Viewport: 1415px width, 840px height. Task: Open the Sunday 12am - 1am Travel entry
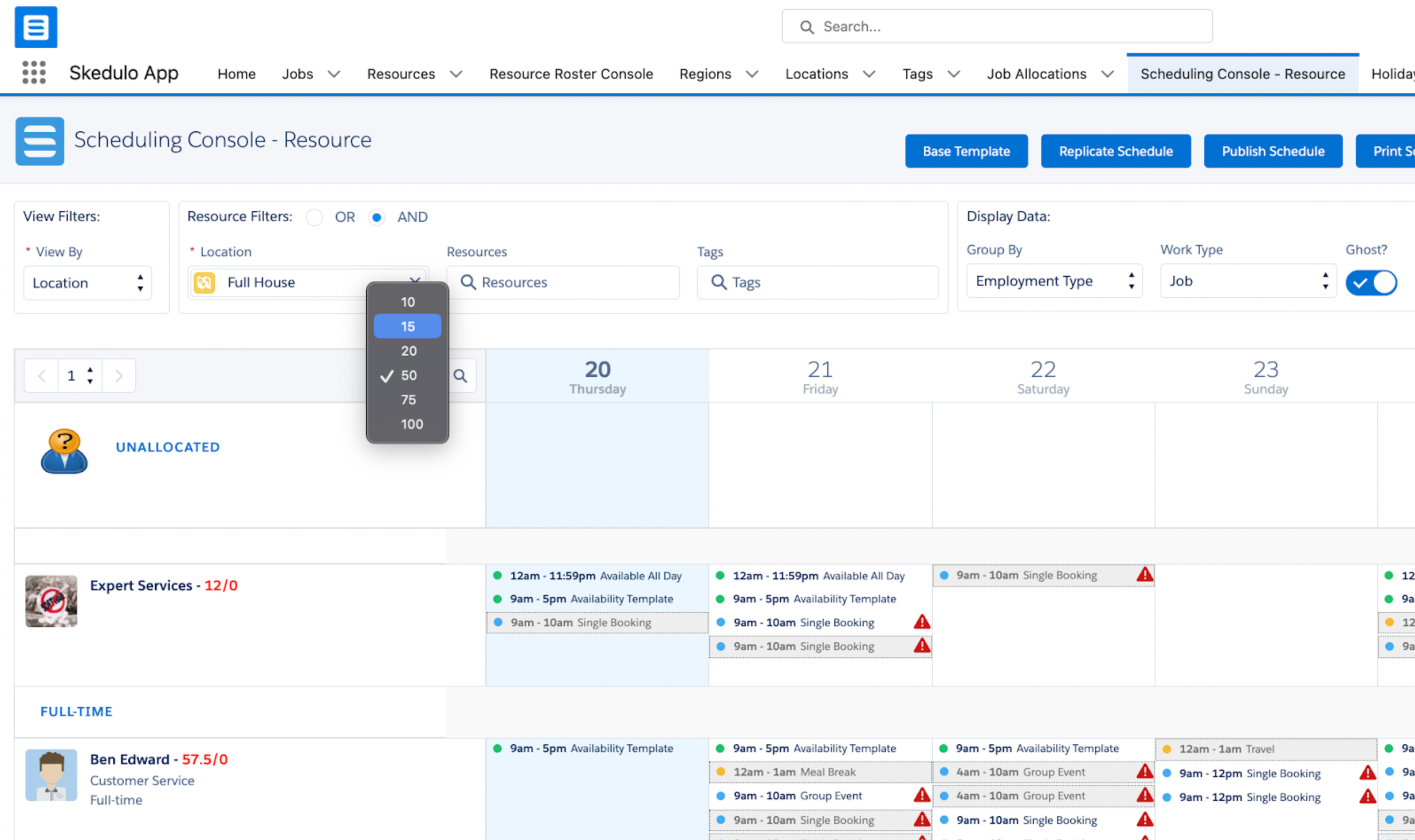click(x=1266, y=749)
